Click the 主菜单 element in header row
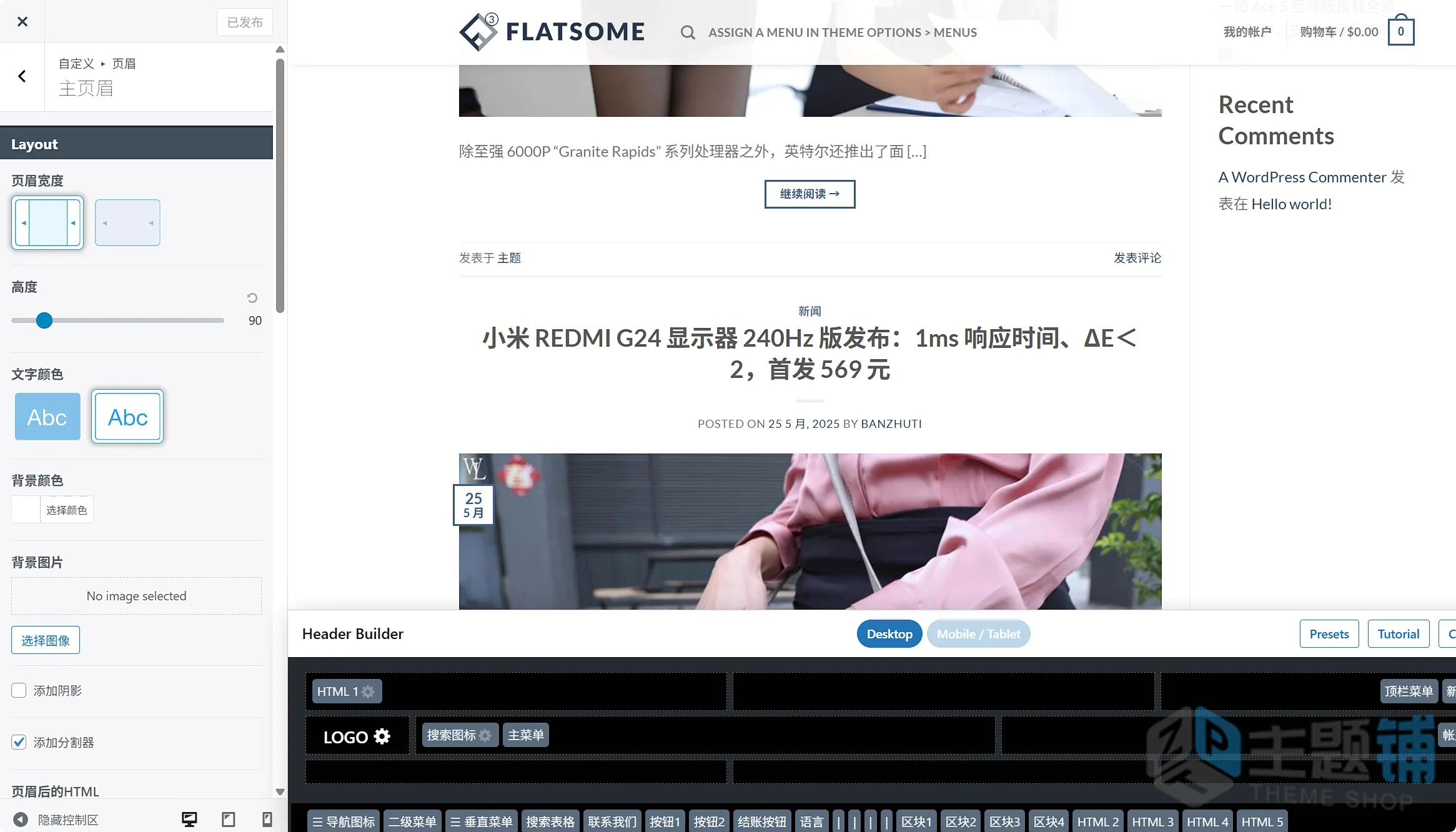Screen dimensions: 1456x832 526,735
